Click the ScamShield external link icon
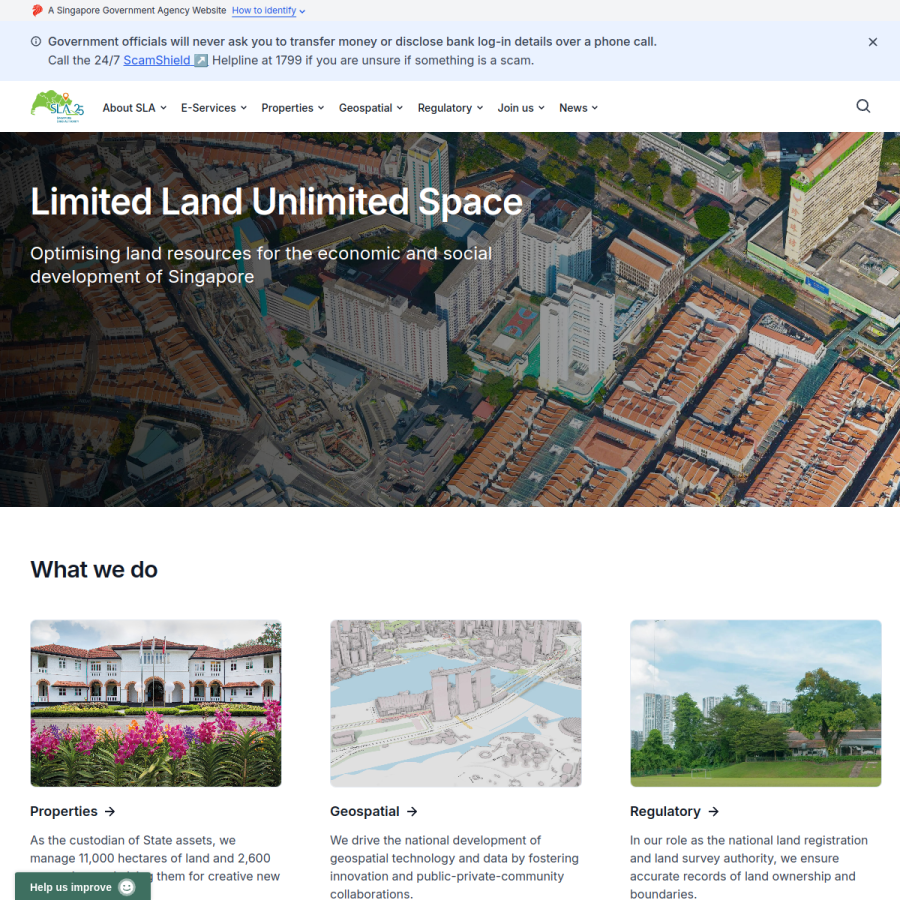The height and width of the screenshot is (900, 900). point(200,60)
